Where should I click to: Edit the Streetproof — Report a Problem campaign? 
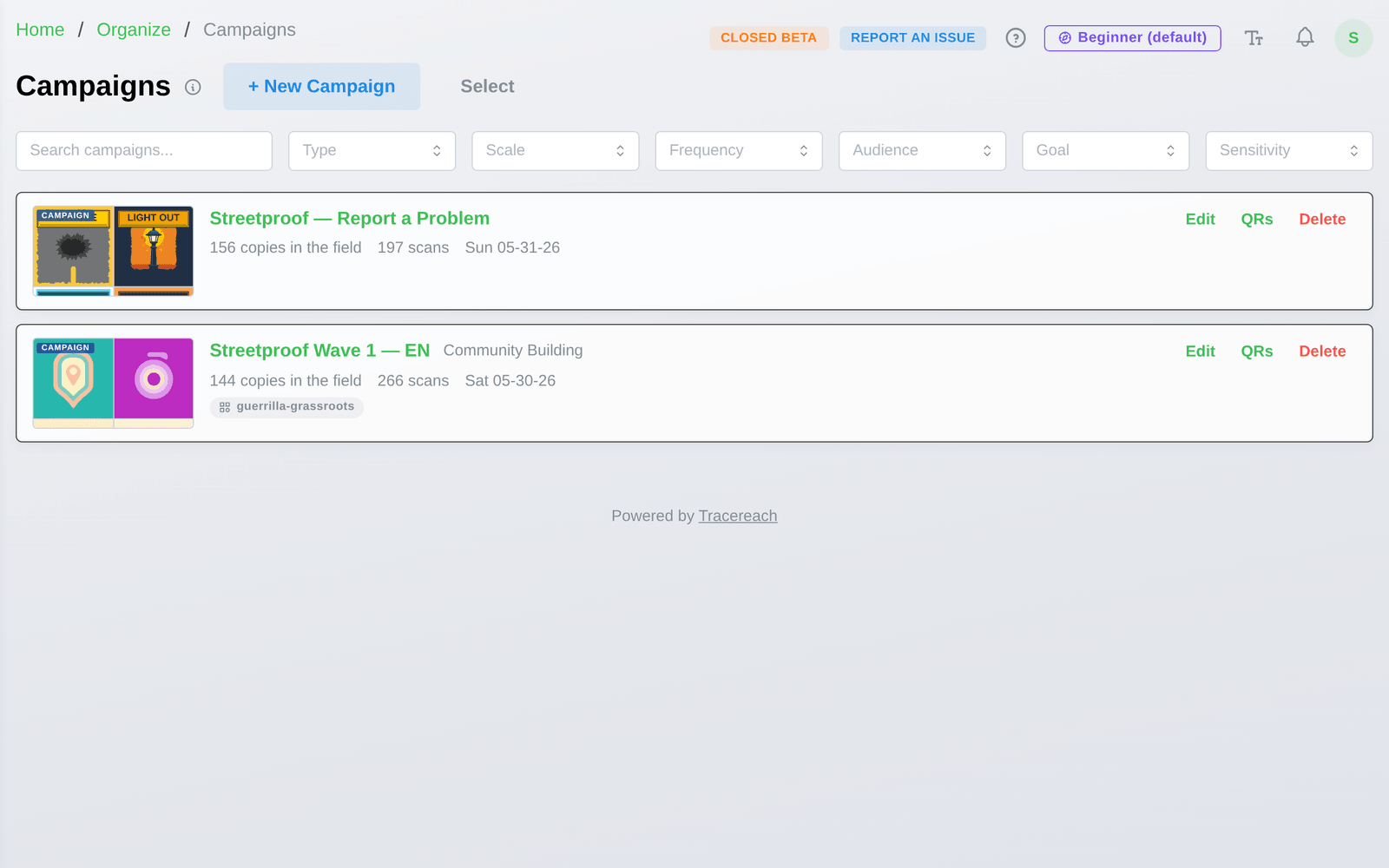coord(1200,220)
